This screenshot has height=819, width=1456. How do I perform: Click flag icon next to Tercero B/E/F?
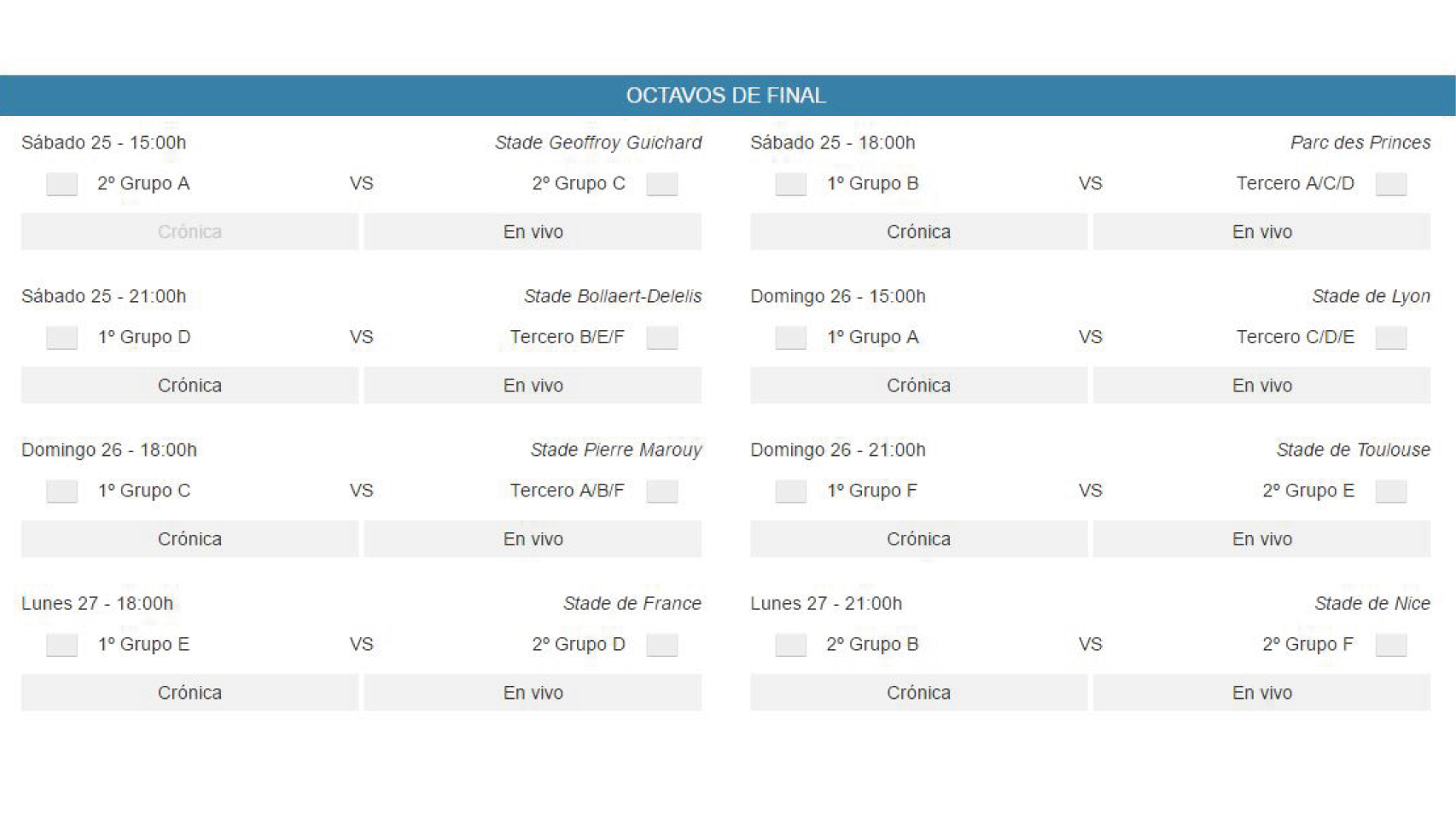tap(661, 338)
